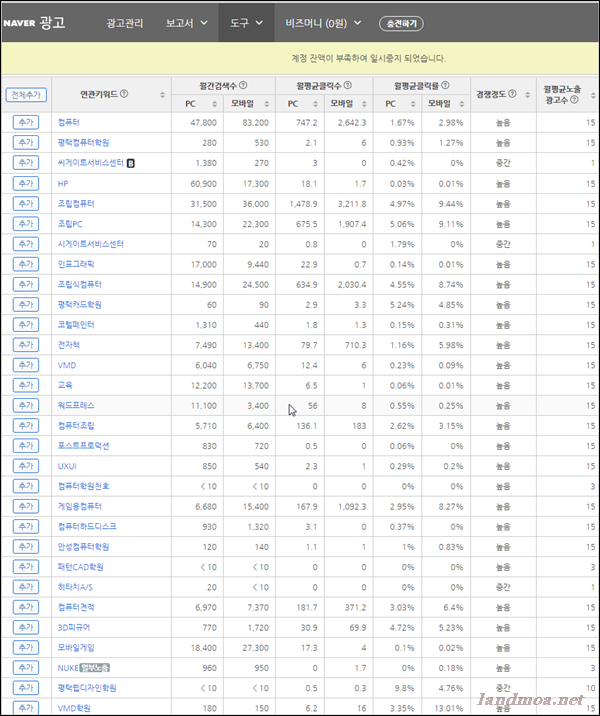Open the 히타치A/S keyword link

75,587
